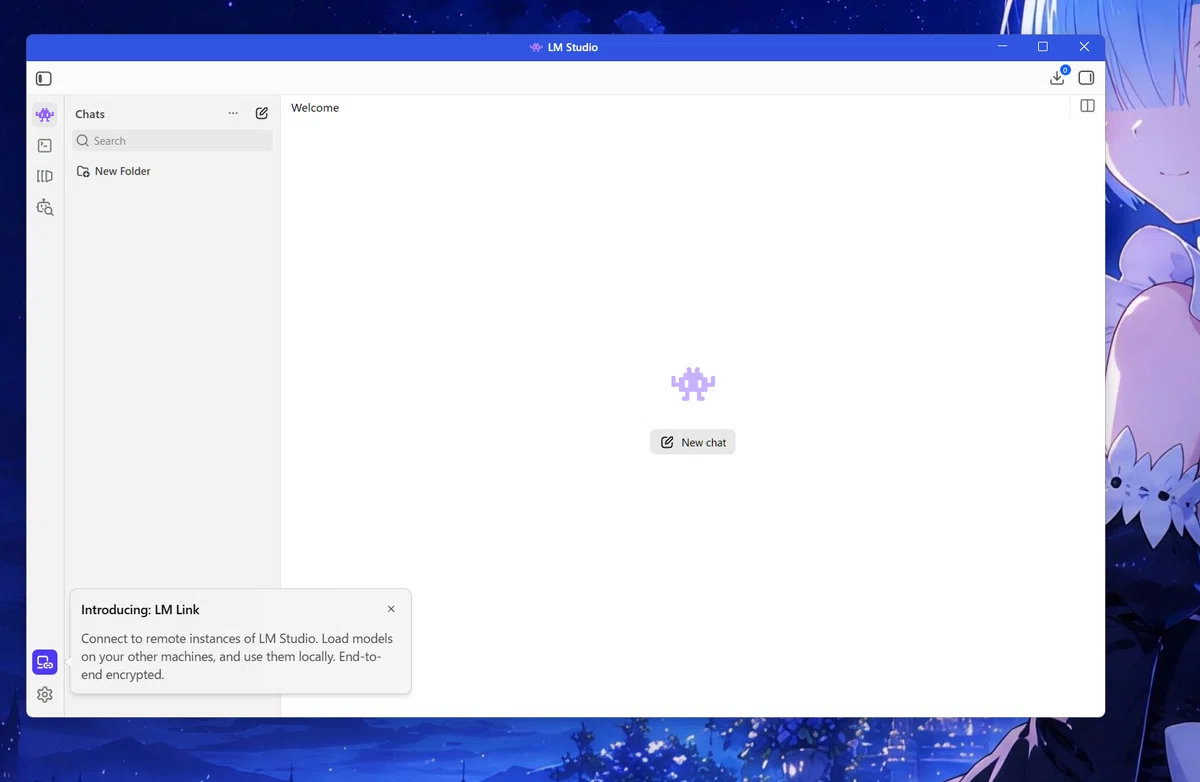Click the New chat button

693,442
